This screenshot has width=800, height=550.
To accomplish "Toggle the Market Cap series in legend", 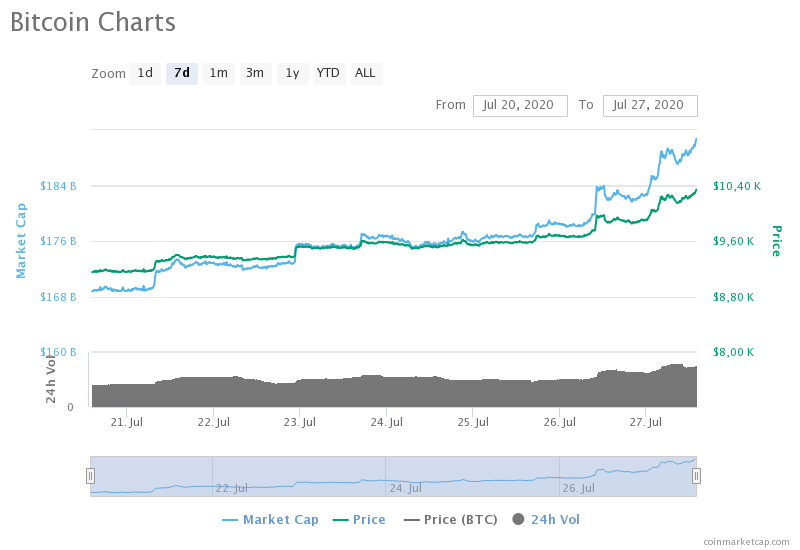I will click(270, 519).
